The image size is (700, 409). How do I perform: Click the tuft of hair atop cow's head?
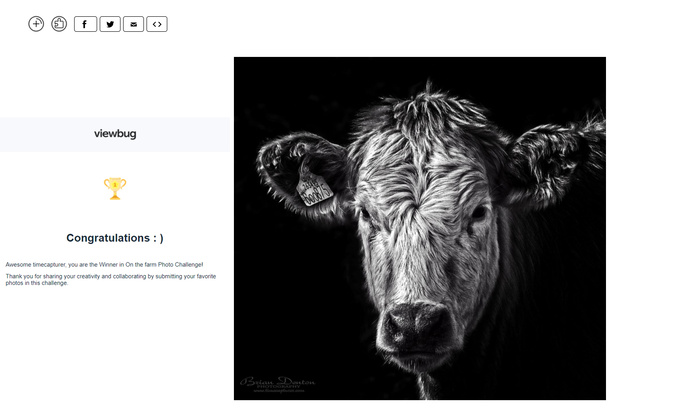click(x=429, y=105)
